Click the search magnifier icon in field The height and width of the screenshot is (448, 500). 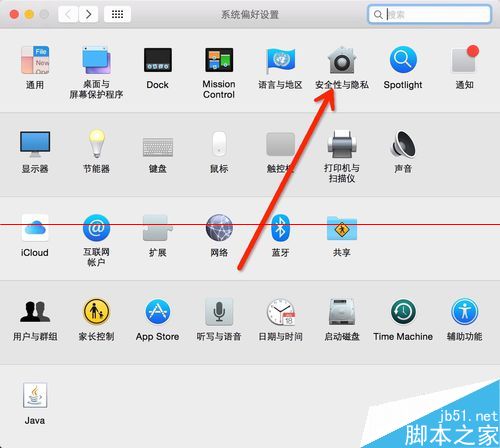pos(378,15)
